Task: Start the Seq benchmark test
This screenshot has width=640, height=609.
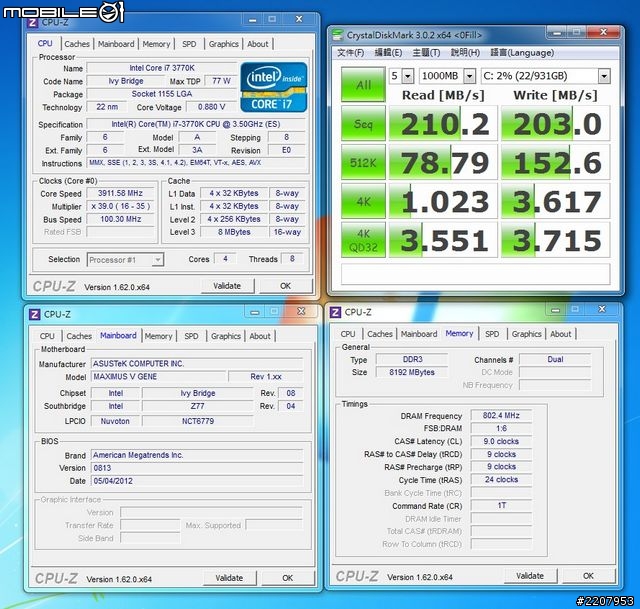Action: coord(363,123)
